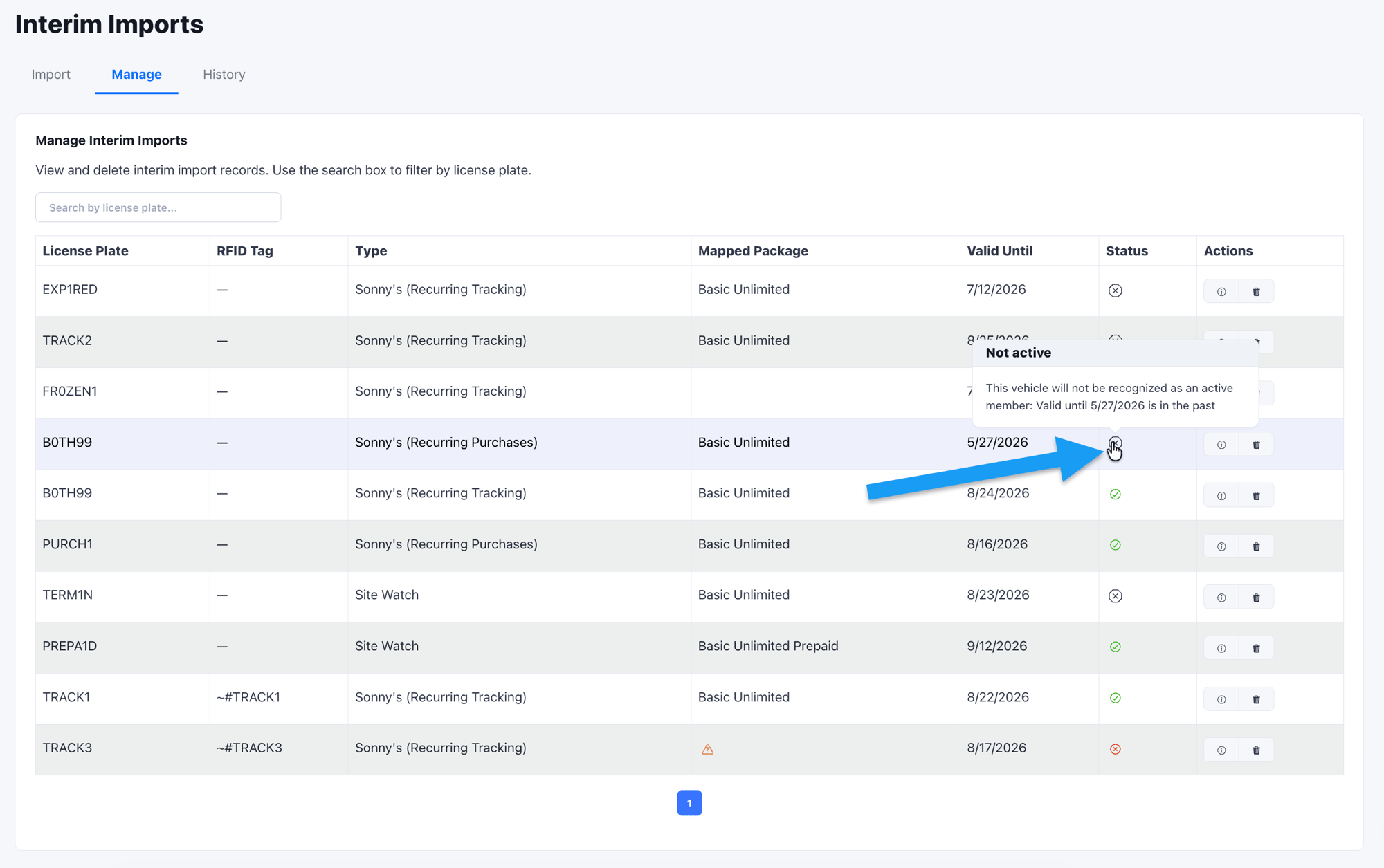
Task: Click the orange warning icon in the TRACK3 row
Action: [707, 749]
